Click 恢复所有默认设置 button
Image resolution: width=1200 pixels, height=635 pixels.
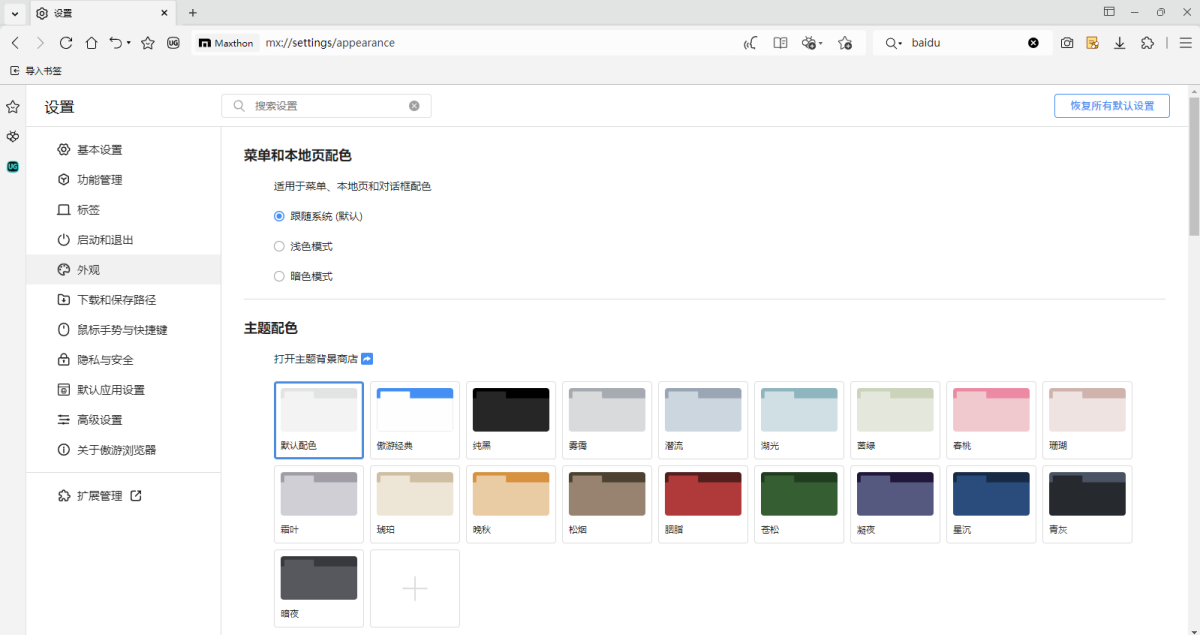pos(1111,105)
